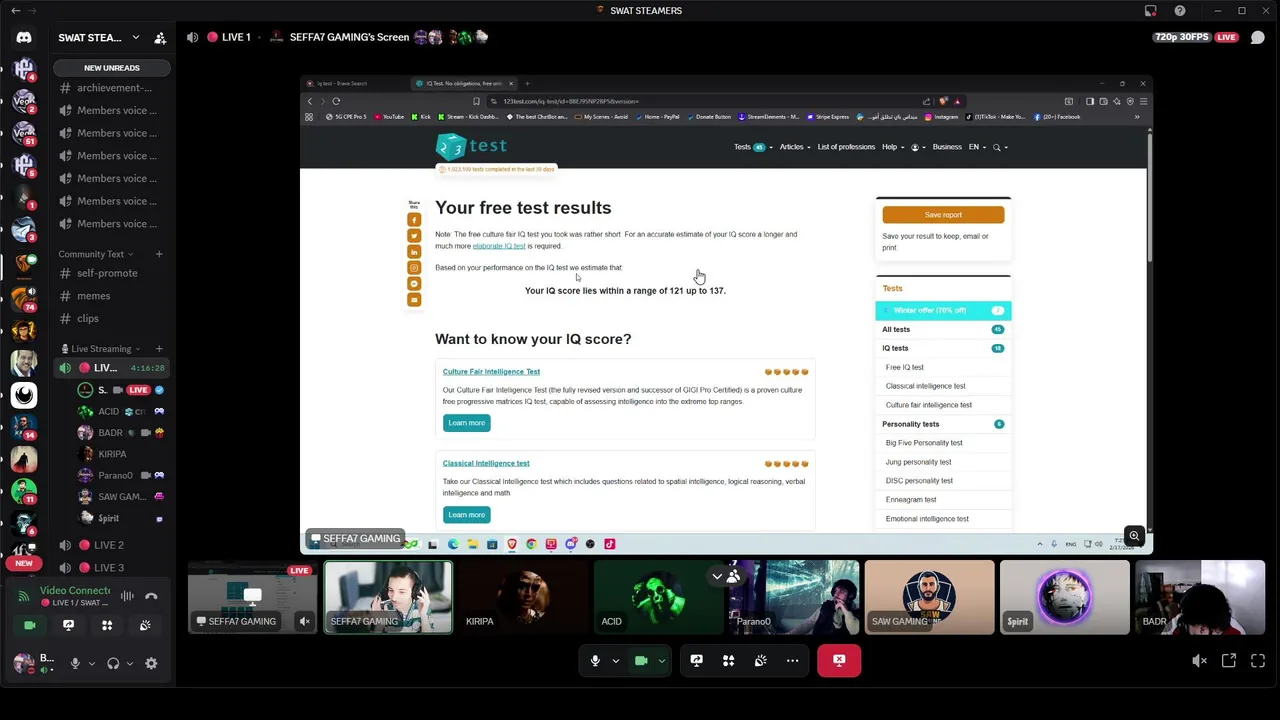Select the SAW GAMING participant tile

pyautogui.click(x=929, y=598)
